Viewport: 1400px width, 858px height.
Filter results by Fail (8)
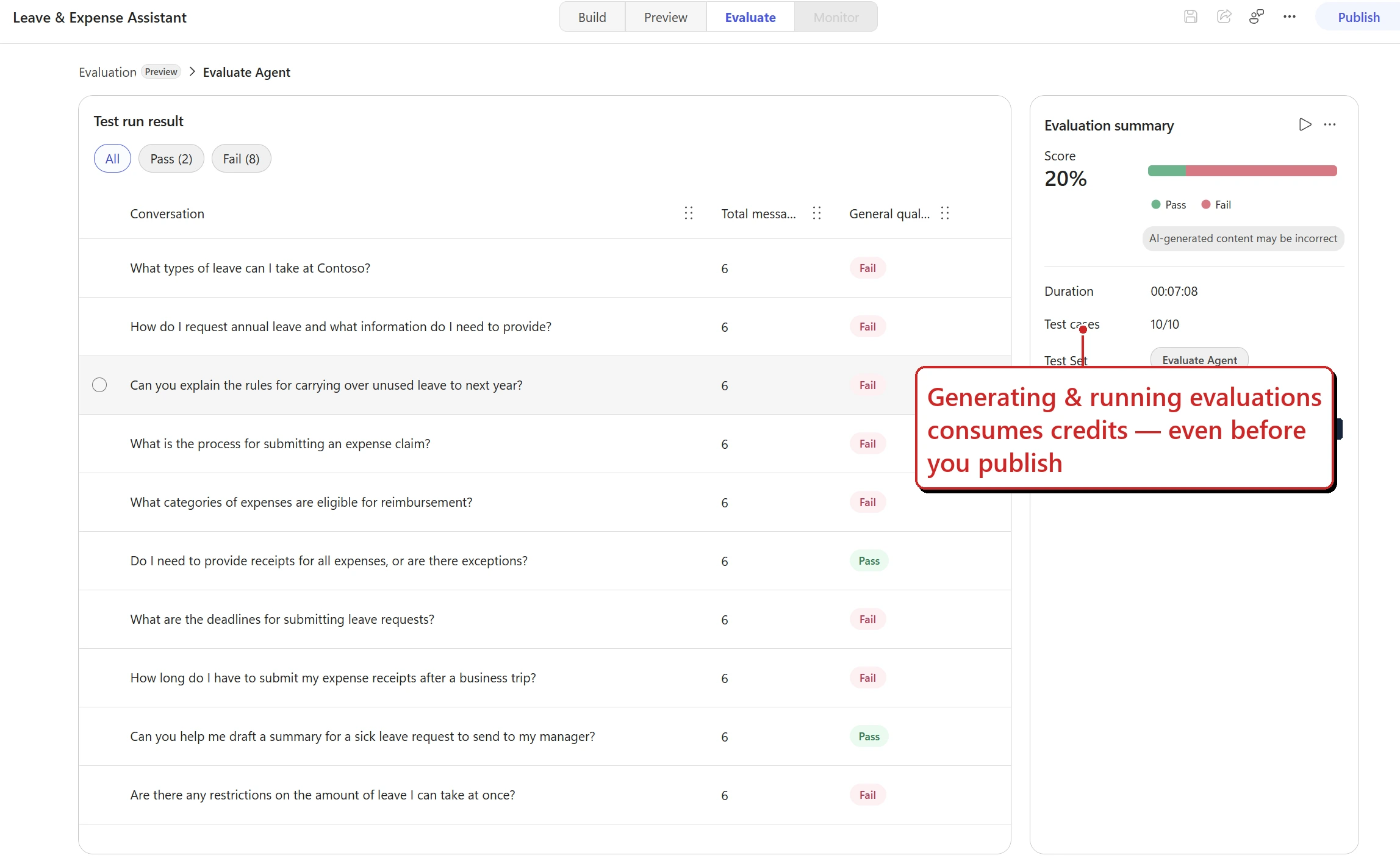coord(241,159)
